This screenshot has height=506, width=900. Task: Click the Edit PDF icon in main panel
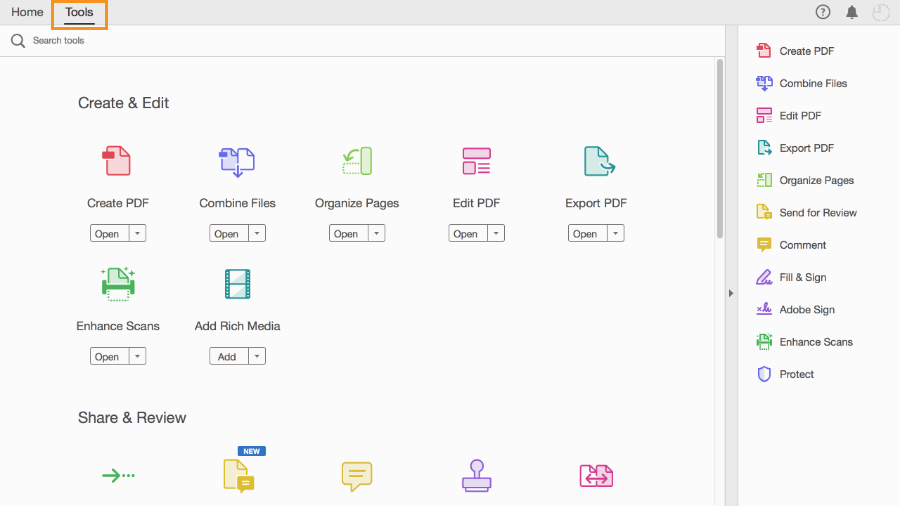tap(476, 161)
